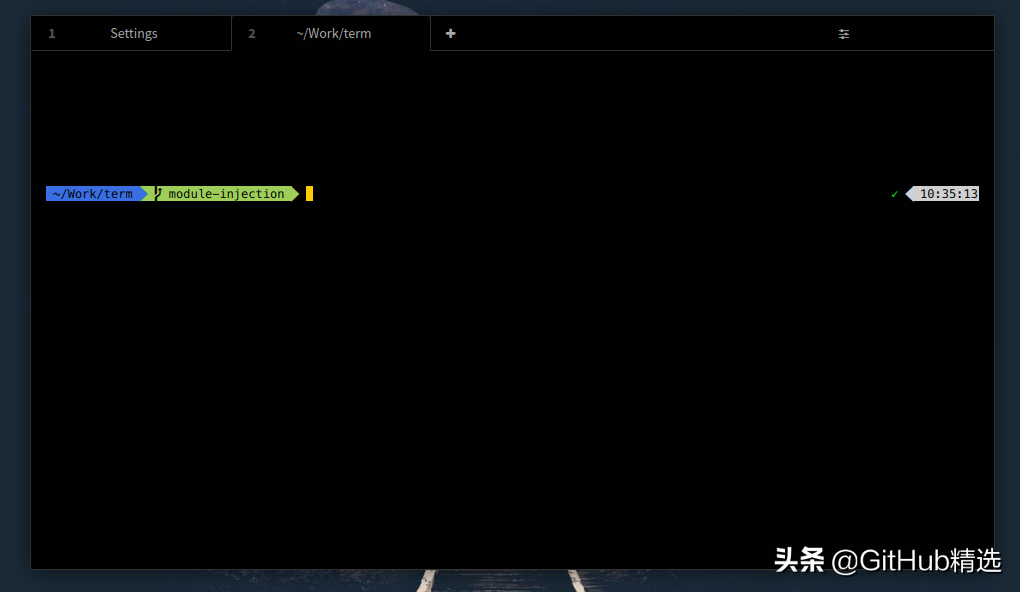Select the ~/Work/term tab

(331, 33)
